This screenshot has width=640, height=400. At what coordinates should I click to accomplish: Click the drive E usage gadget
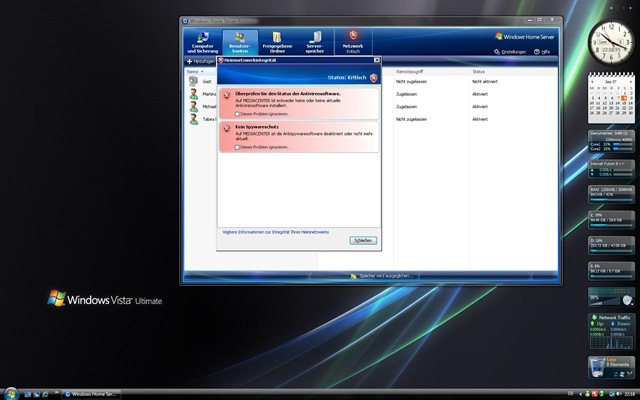pyautogui.click(x=611, y=271)
